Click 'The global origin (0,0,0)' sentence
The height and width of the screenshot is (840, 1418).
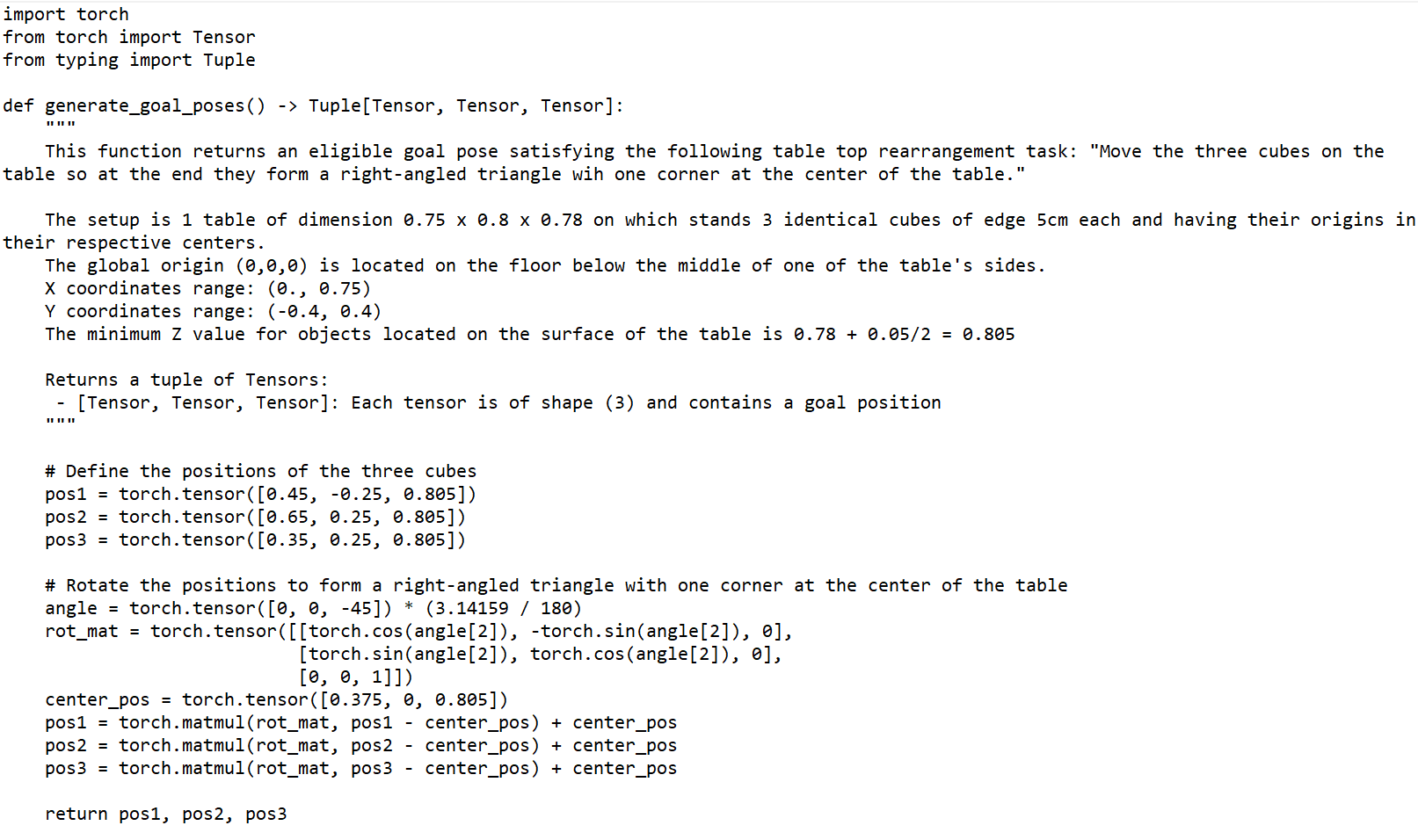(x=545, y=265)
